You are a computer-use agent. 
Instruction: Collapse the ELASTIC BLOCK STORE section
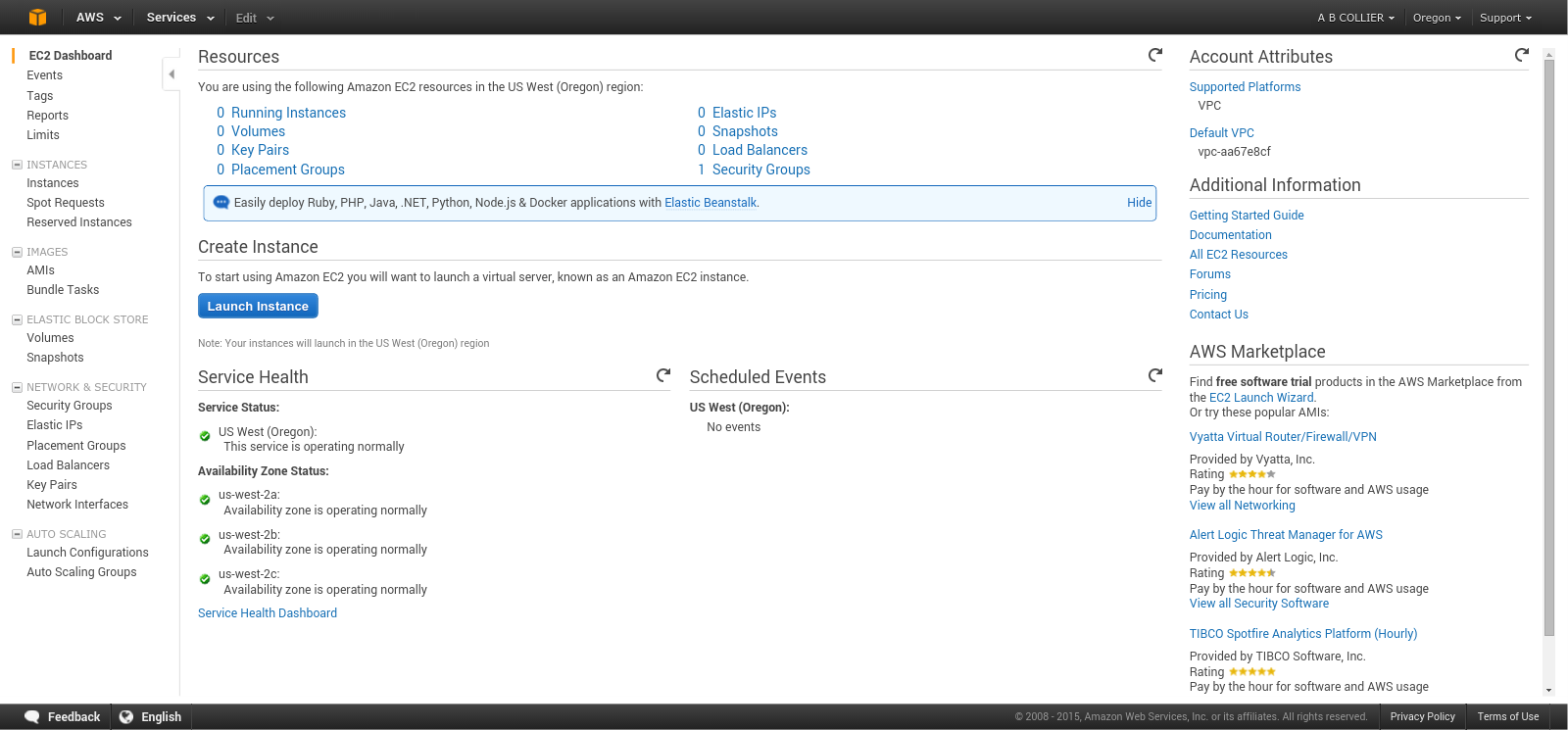[17, 319]
